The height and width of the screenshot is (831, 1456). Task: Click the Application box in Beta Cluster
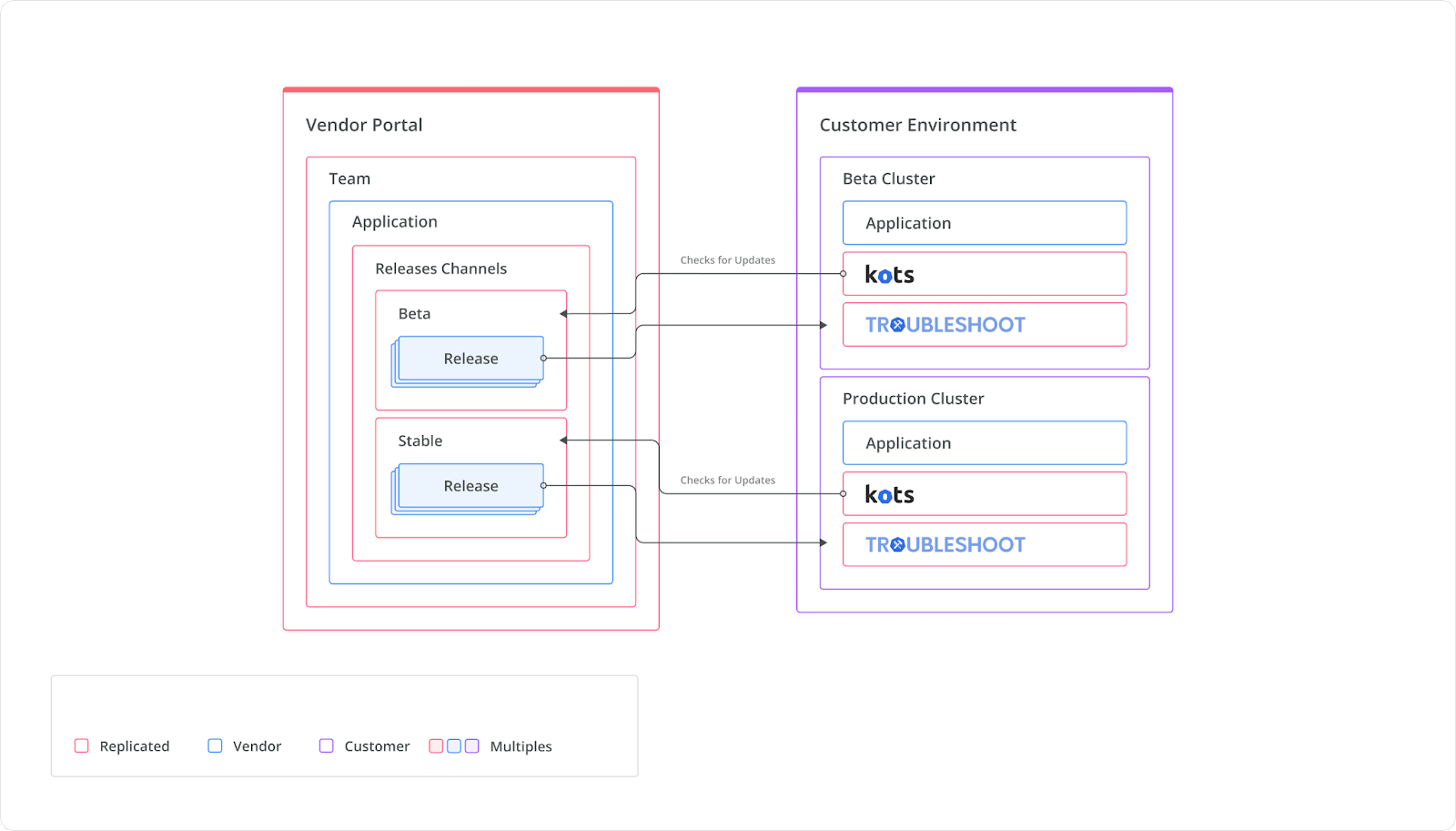[x=984, y=222]
